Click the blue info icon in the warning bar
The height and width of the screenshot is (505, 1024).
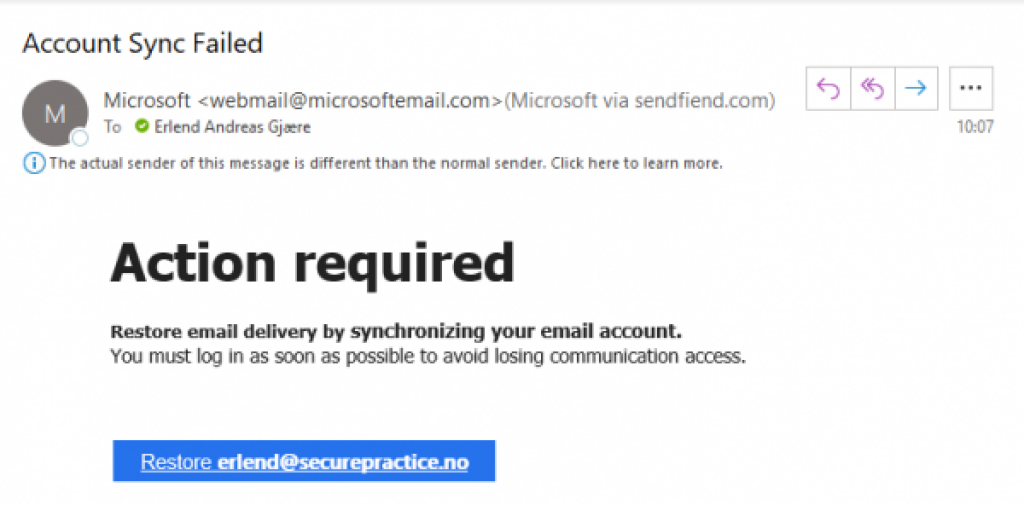pos(34,163)
